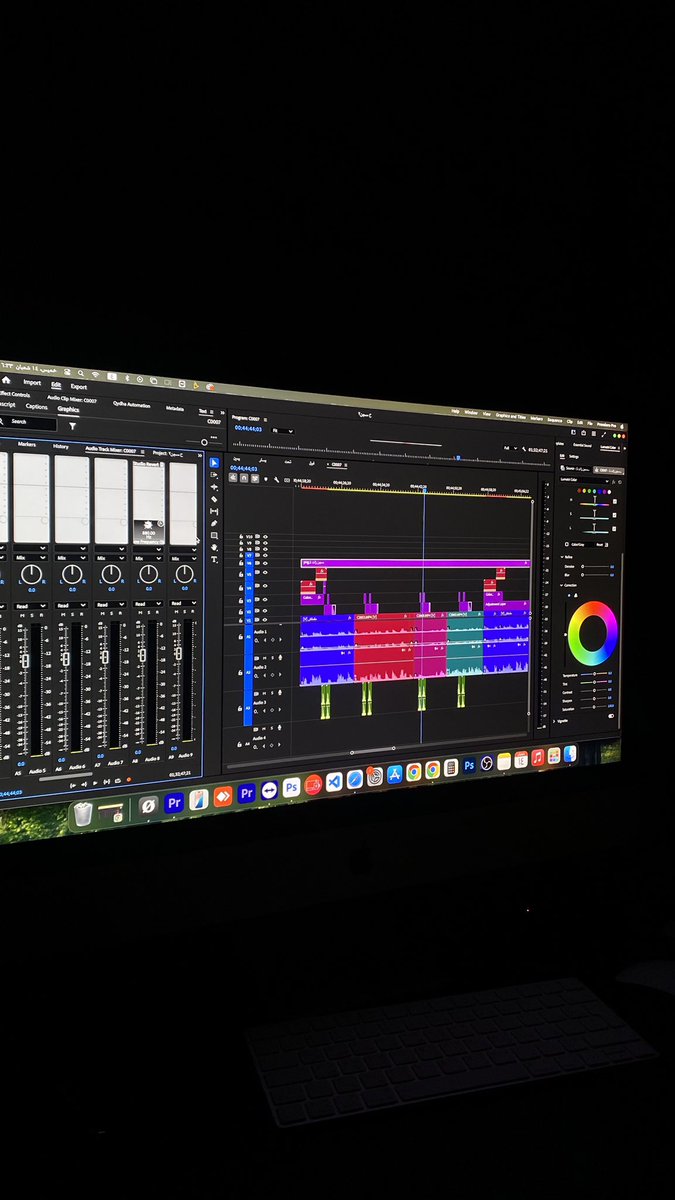This screenshot has width=675, height=1200.
Task: Click Add Marker icon in the timeline header
Action: (266, 478)
